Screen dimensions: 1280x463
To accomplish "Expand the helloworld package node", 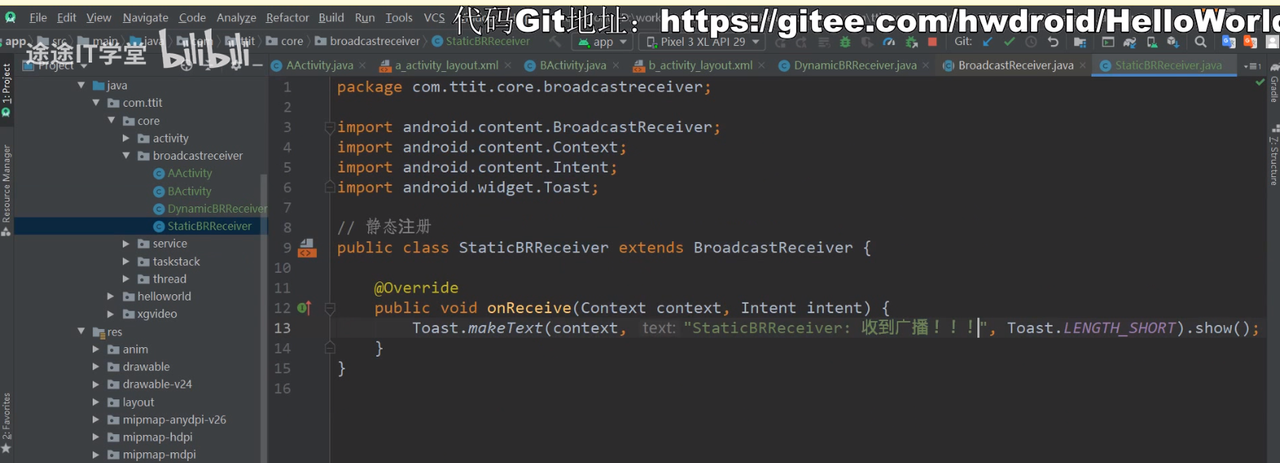I will point(111,297).
